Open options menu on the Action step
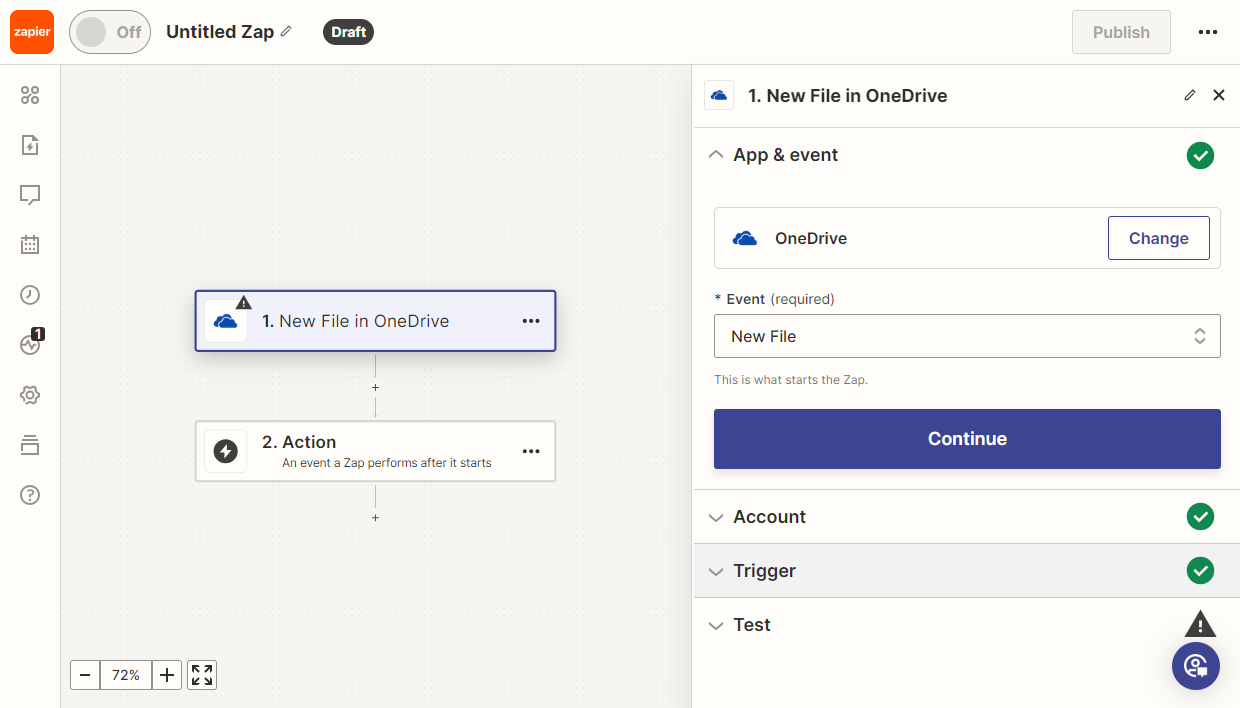Screen dimensions: 1240x708 (531, 452)
